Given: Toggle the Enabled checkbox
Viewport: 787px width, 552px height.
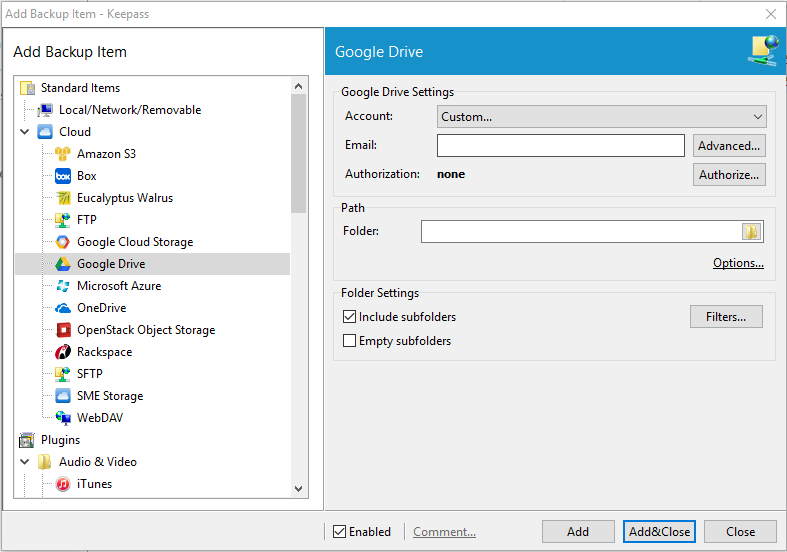Looking at the screenshot, I should click(x=339, y=531).
